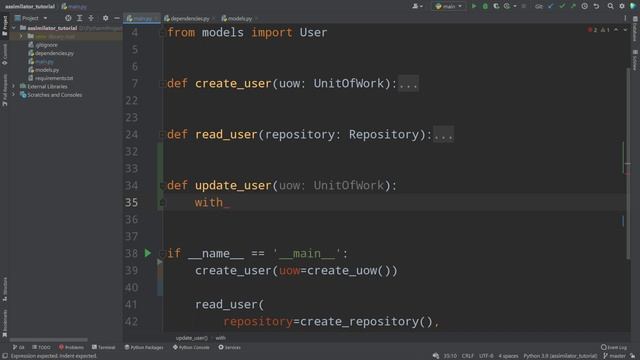Viewport: 640px width, 360px height.
Task: Open recent editor tabs menu (three dots)
Action: 625,18
